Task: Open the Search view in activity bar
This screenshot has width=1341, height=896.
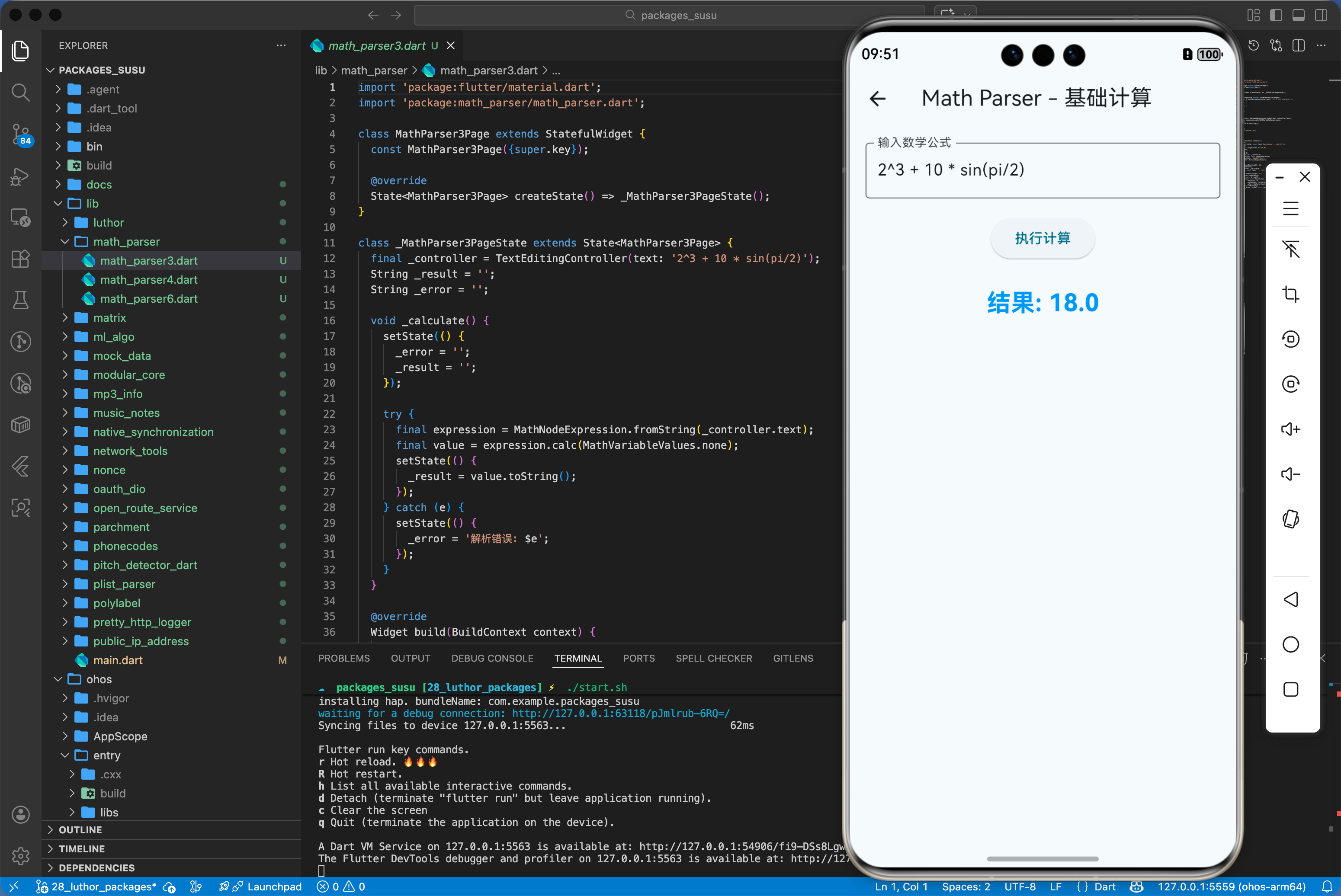Action: point(21,92)
